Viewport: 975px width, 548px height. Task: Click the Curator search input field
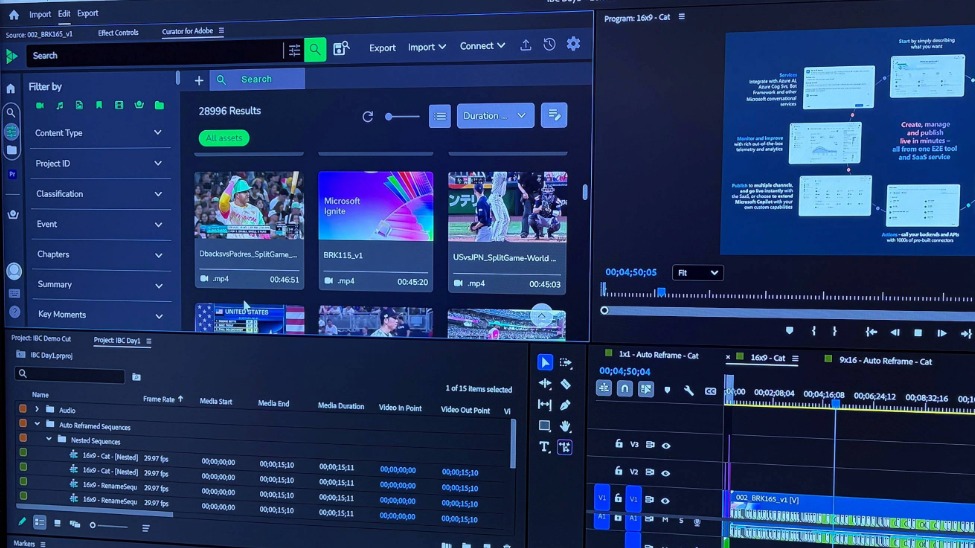click(x=154, y=55)
